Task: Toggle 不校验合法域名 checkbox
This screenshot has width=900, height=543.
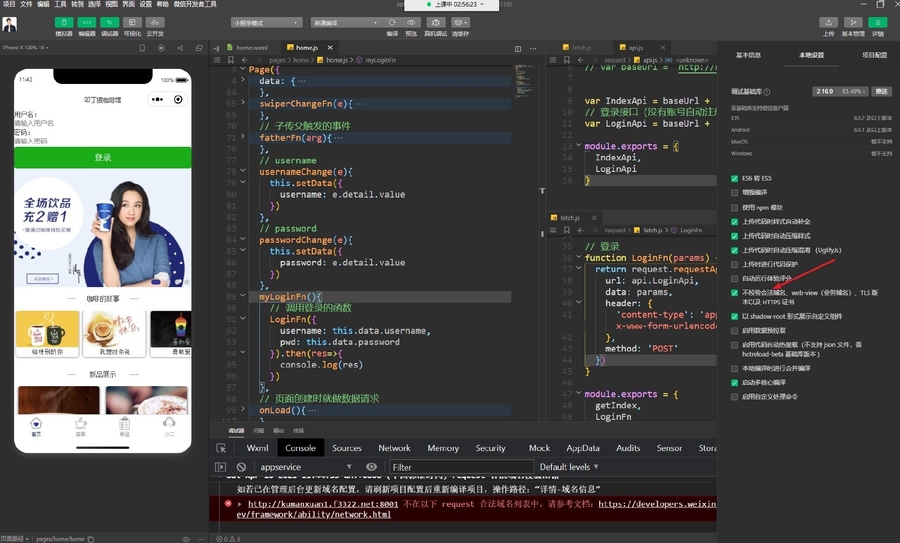Action: [736, 293]
